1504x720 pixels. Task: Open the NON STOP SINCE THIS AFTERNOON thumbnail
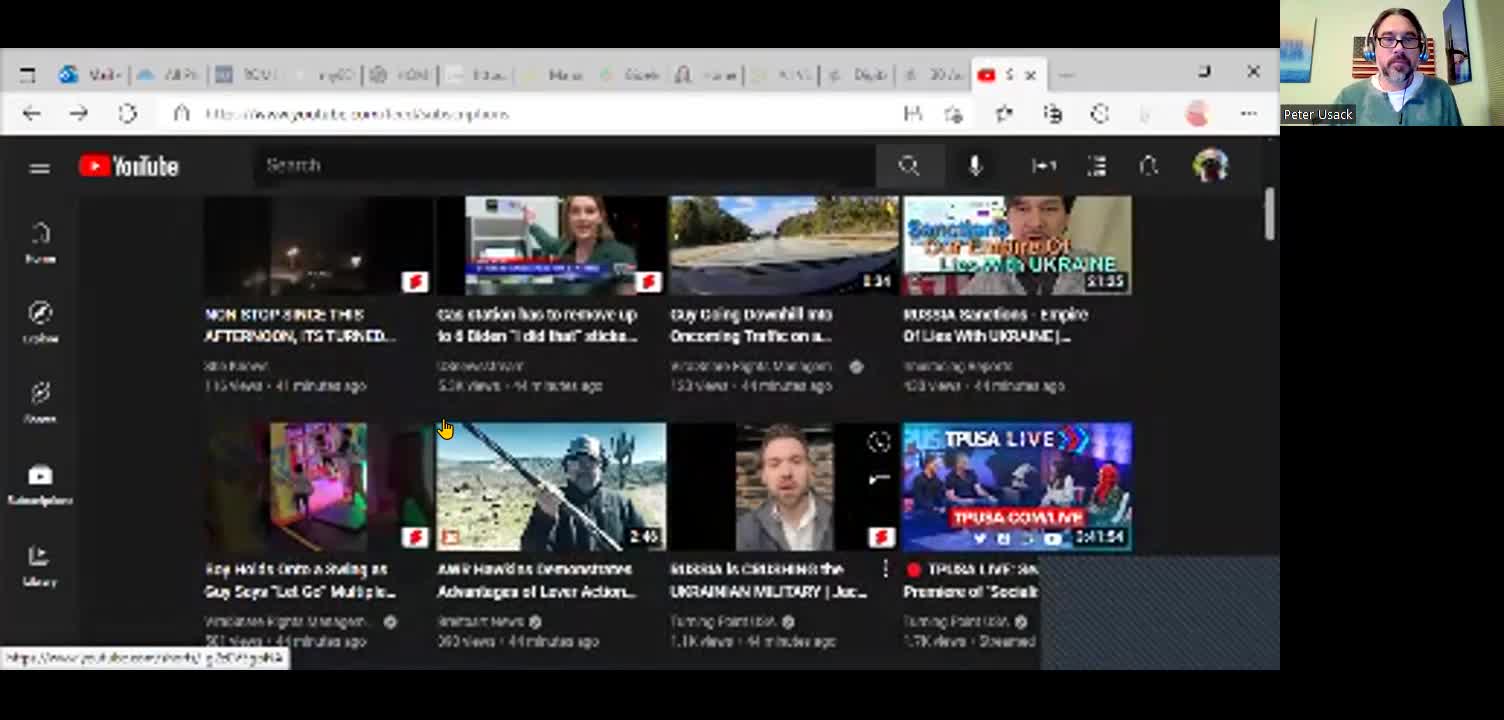click(x=318, y=246)
